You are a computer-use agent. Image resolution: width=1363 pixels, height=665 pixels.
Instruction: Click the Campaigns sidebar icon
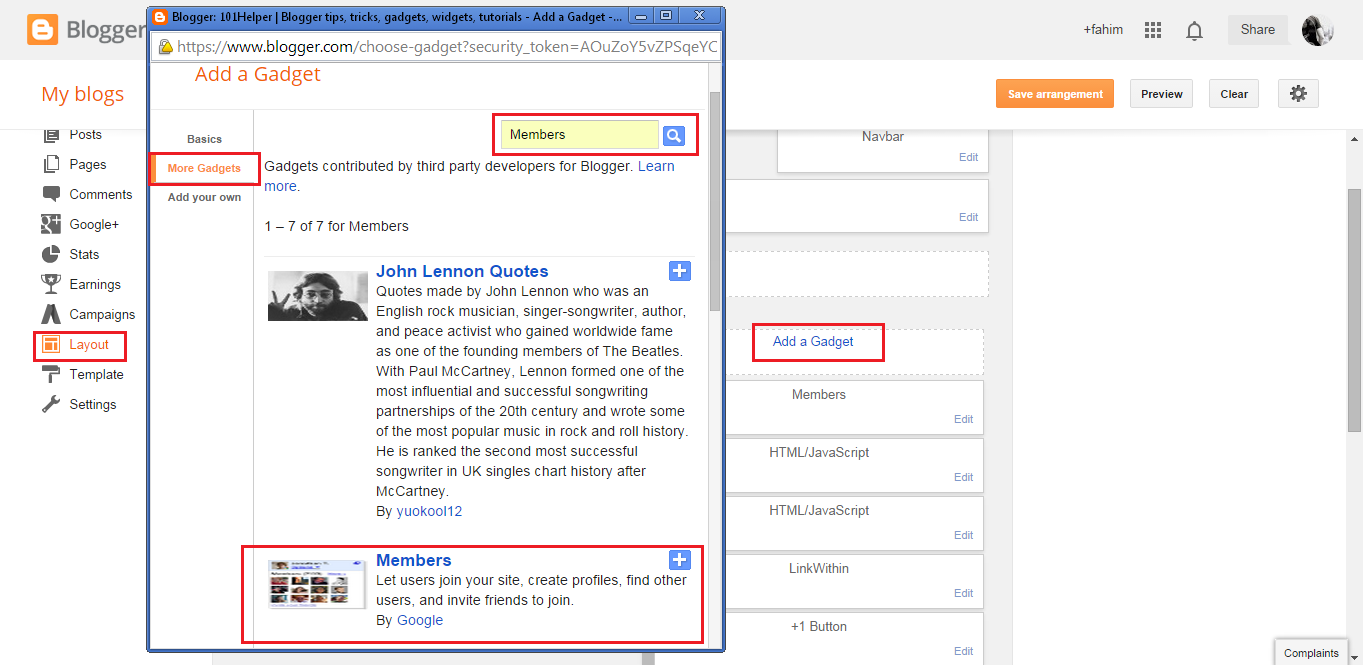pos(51,314)
